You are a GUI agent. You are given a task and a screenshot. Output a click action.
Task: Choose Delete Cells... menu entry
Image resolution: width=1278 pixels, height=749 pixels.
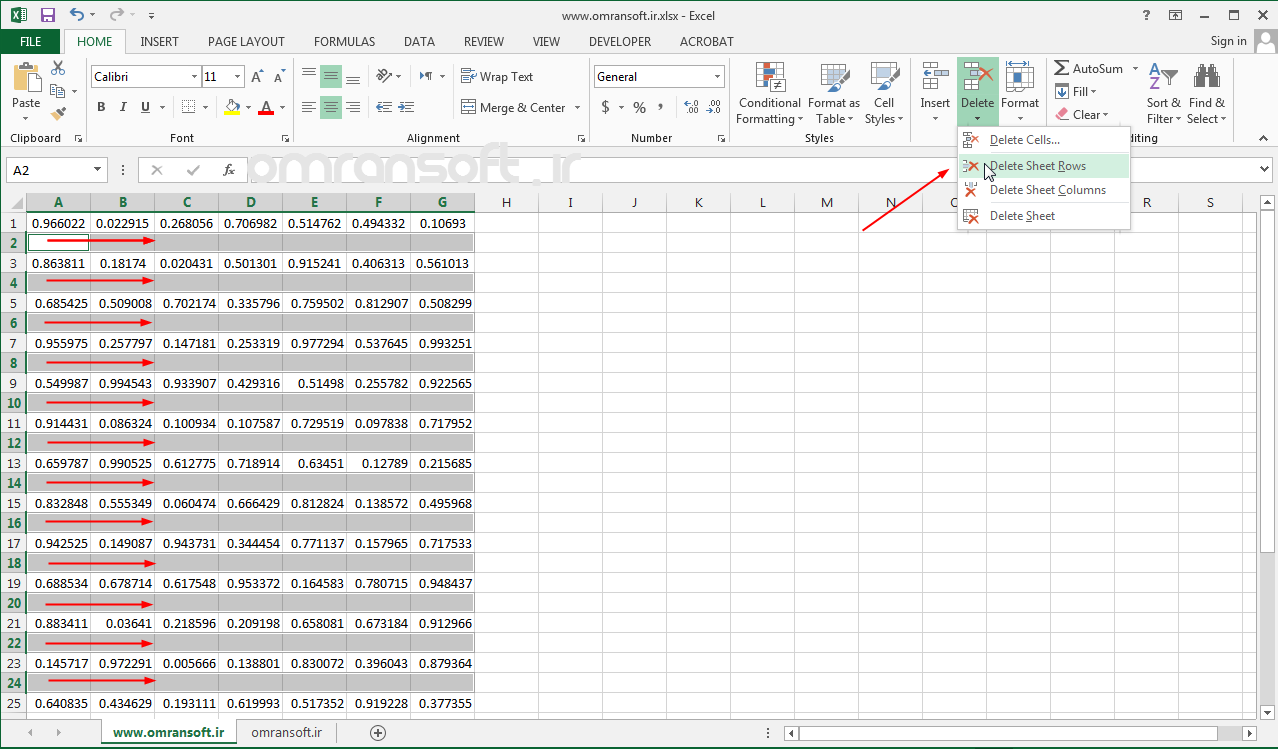pos(1043,140)
